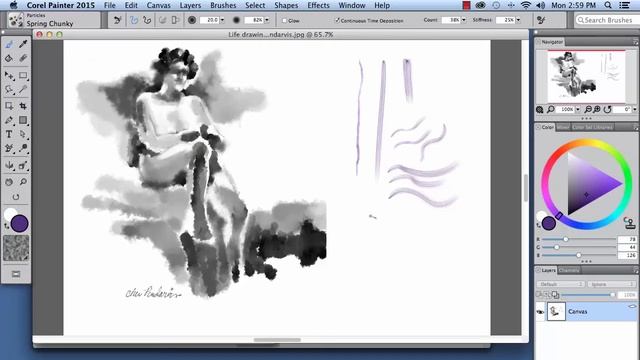The width and height of the screenshot is (640, 360).
Task: Select the Selection Adjuster tool
Action: (x=9, y=106)
